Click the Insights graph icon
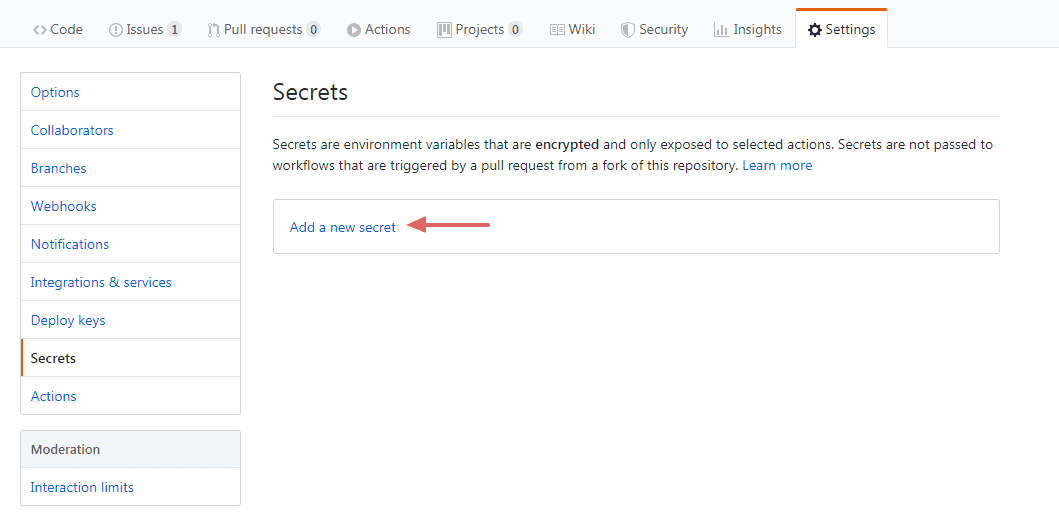Screen dimensions: 1059x529 (x=721, y=30)
